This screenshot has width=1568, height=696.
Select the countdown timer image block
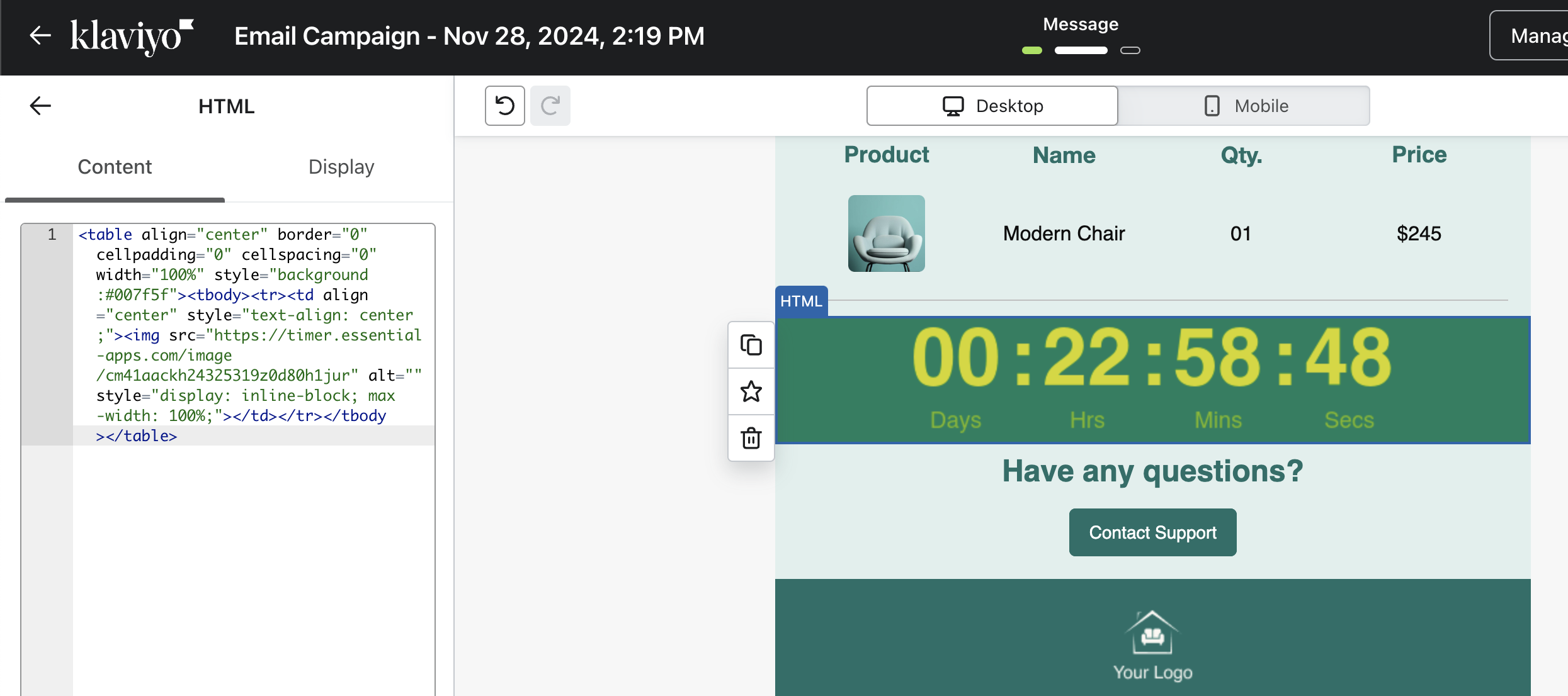click(1152, 380)
